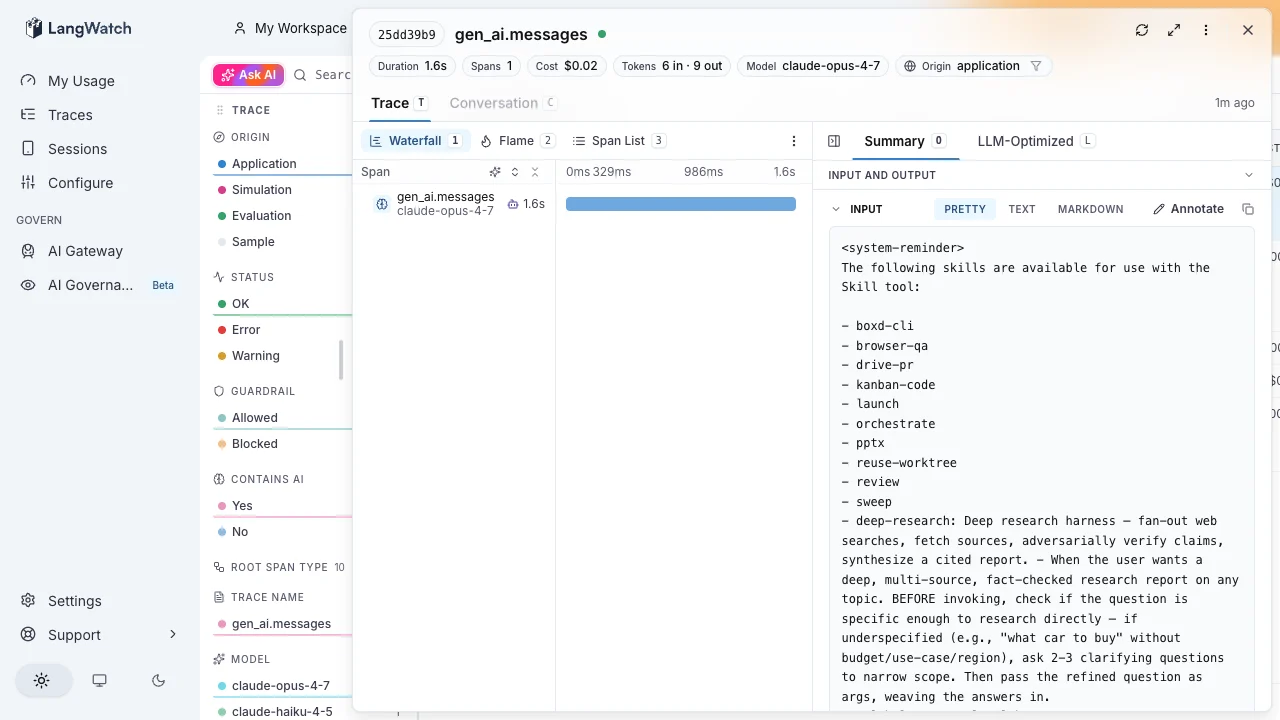Click the sparkle icon in Span header
1280x720 pixels.
coord(495,172)
